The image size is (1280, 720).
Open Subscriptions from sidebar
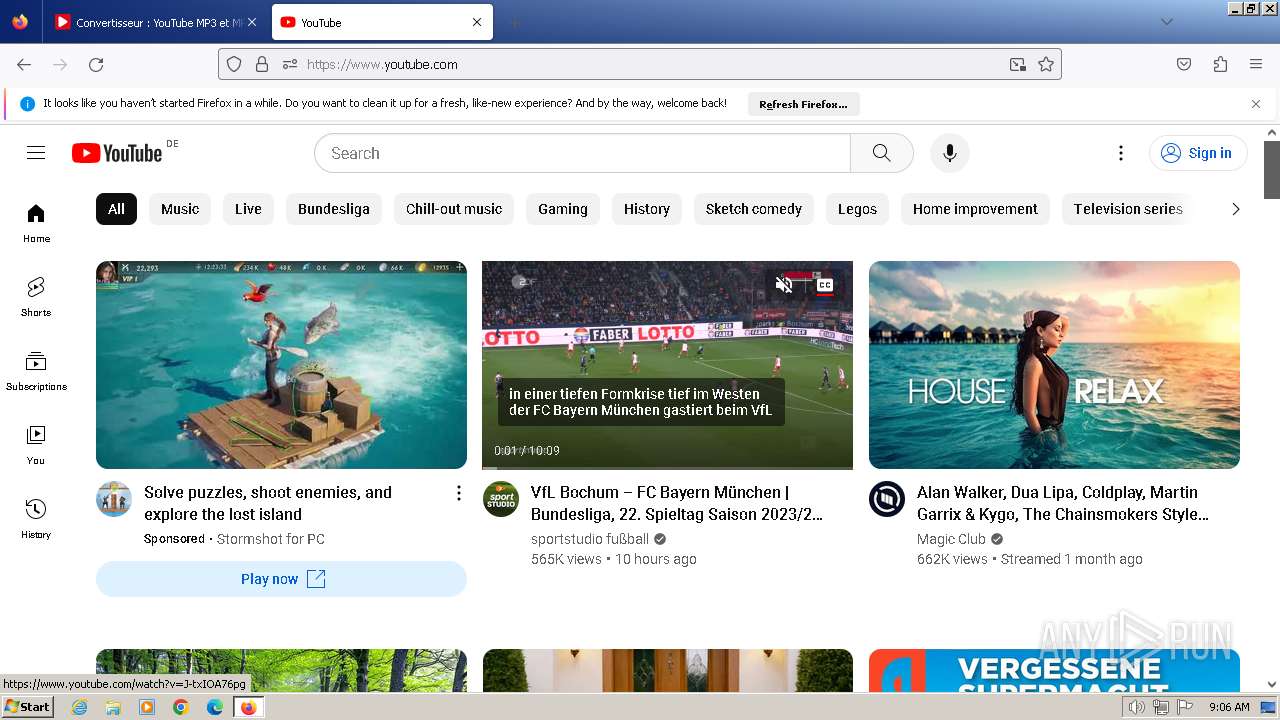pos(36,371)
